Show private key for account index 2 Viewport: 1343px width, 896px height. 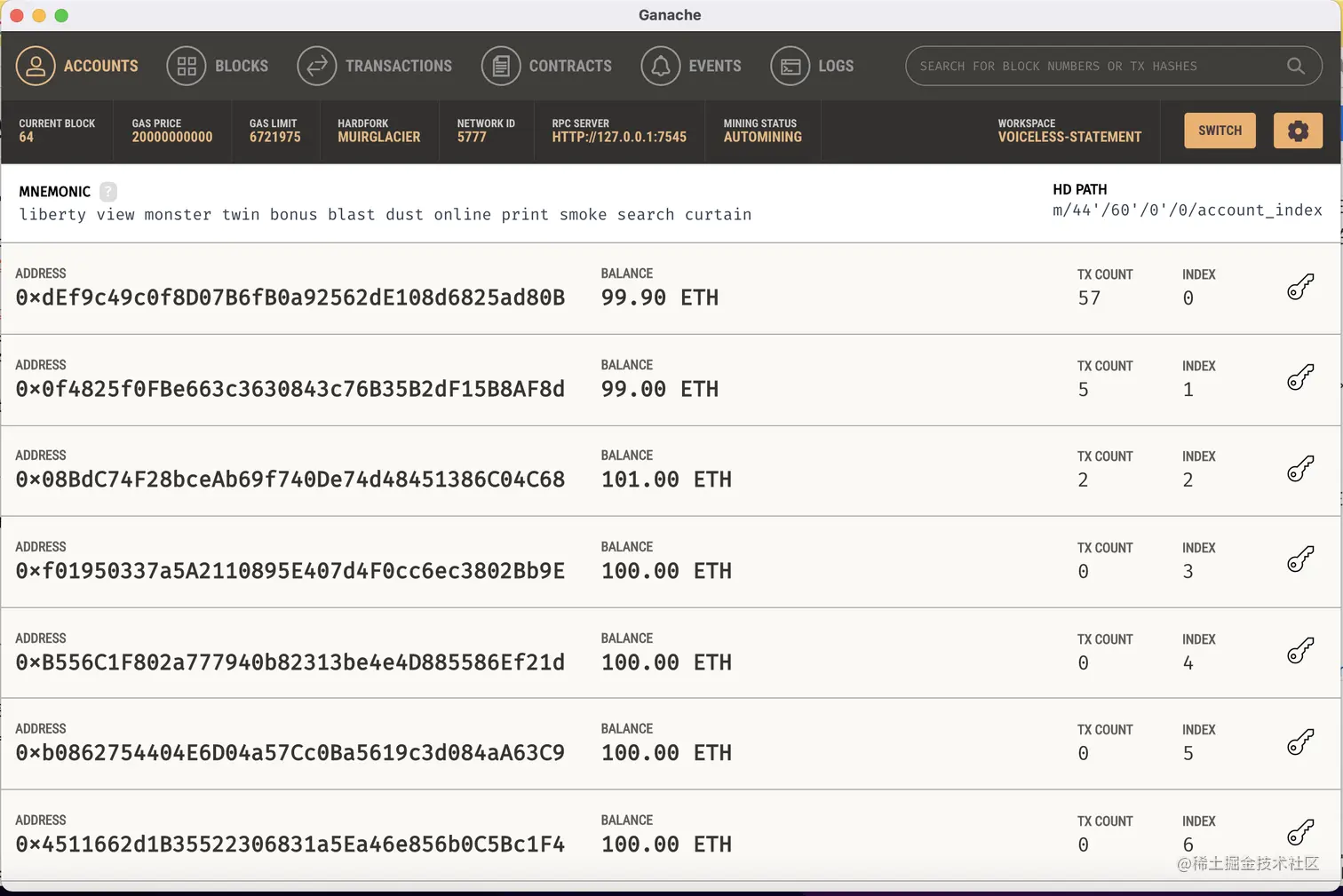pos(1300,468)
